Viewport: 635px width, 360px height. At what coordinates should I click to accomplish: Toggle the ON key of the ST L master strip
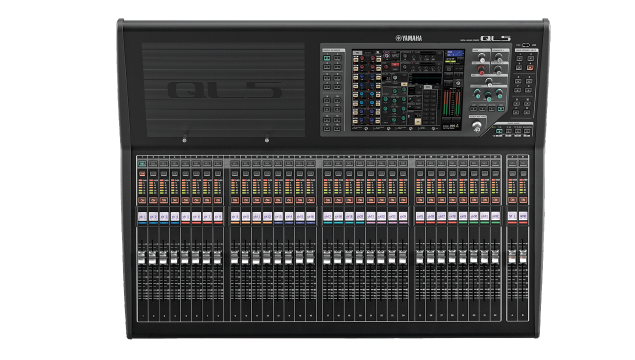(512, 200)
